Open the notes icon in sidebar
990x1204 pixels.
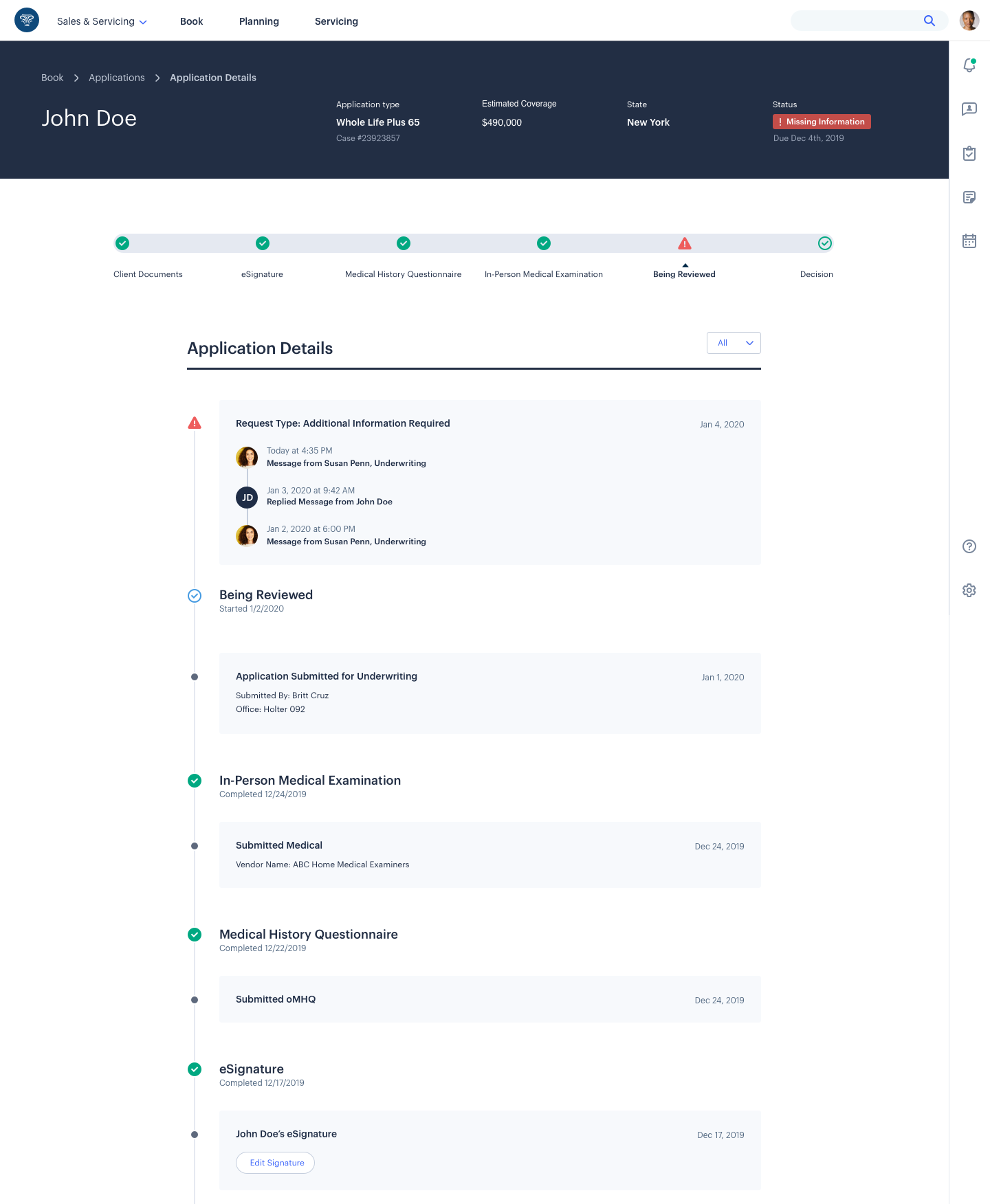point(969,197)
